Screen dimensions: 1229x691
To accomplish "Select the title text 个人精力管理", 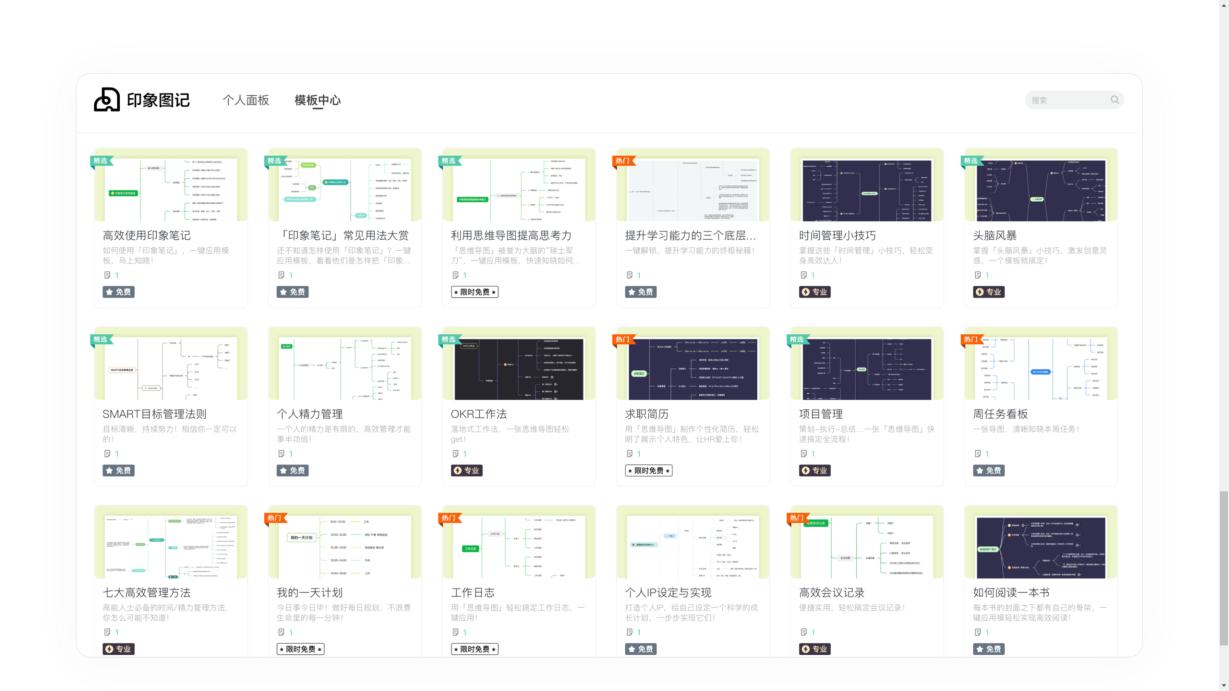I will [310, 414].
